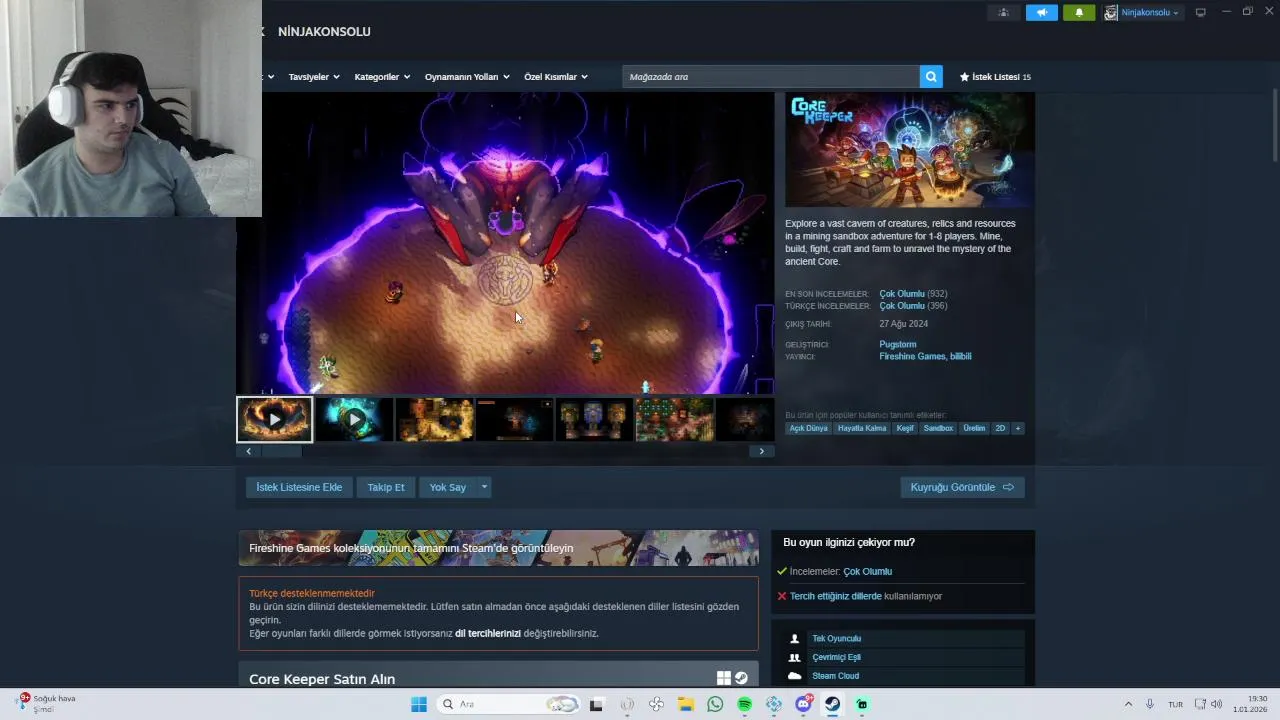
Task: Click the magnifier search button in store
Action: [931, 77]
